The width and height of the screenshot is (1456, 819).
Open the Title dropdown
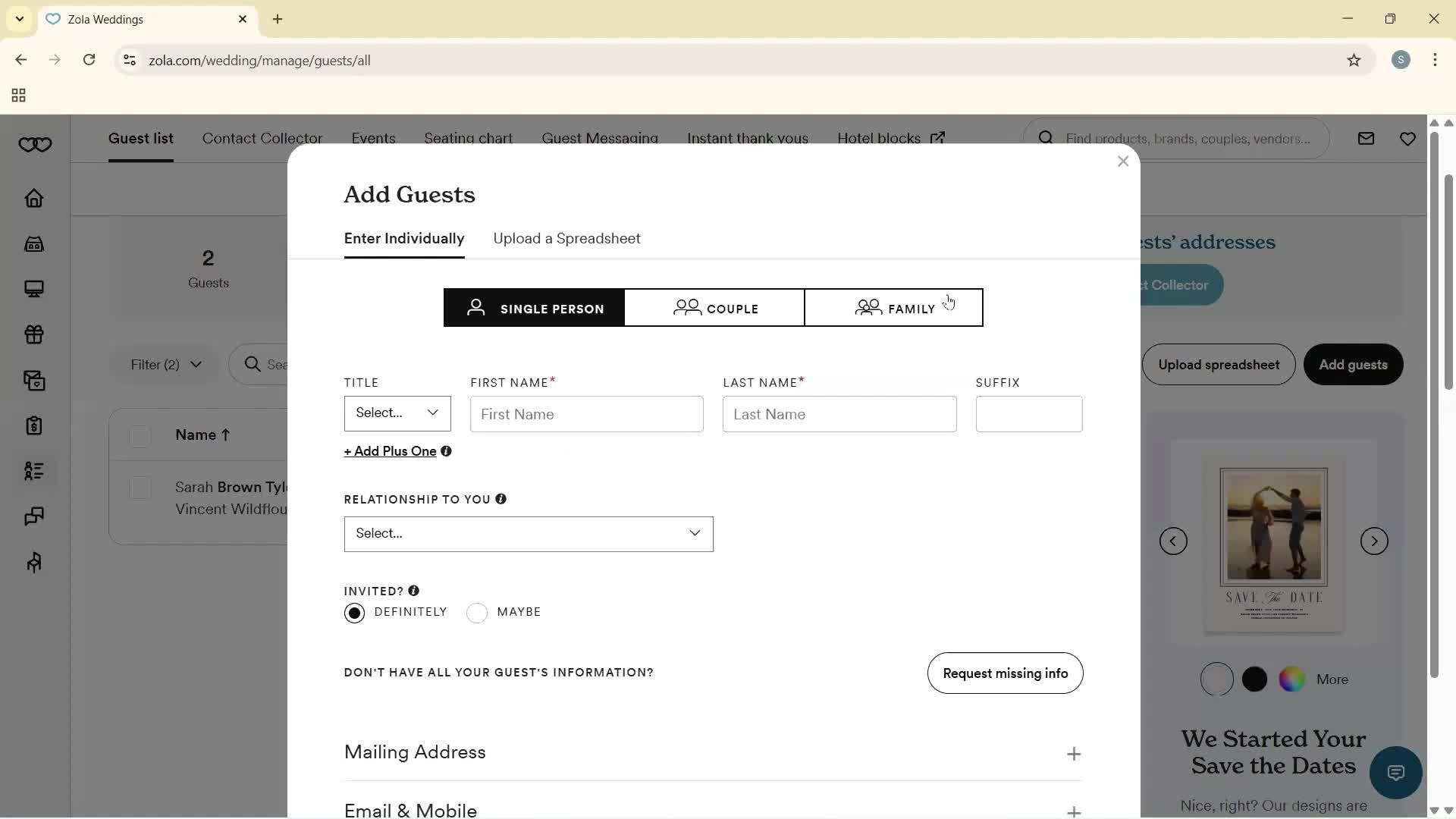tap(397, 413)
